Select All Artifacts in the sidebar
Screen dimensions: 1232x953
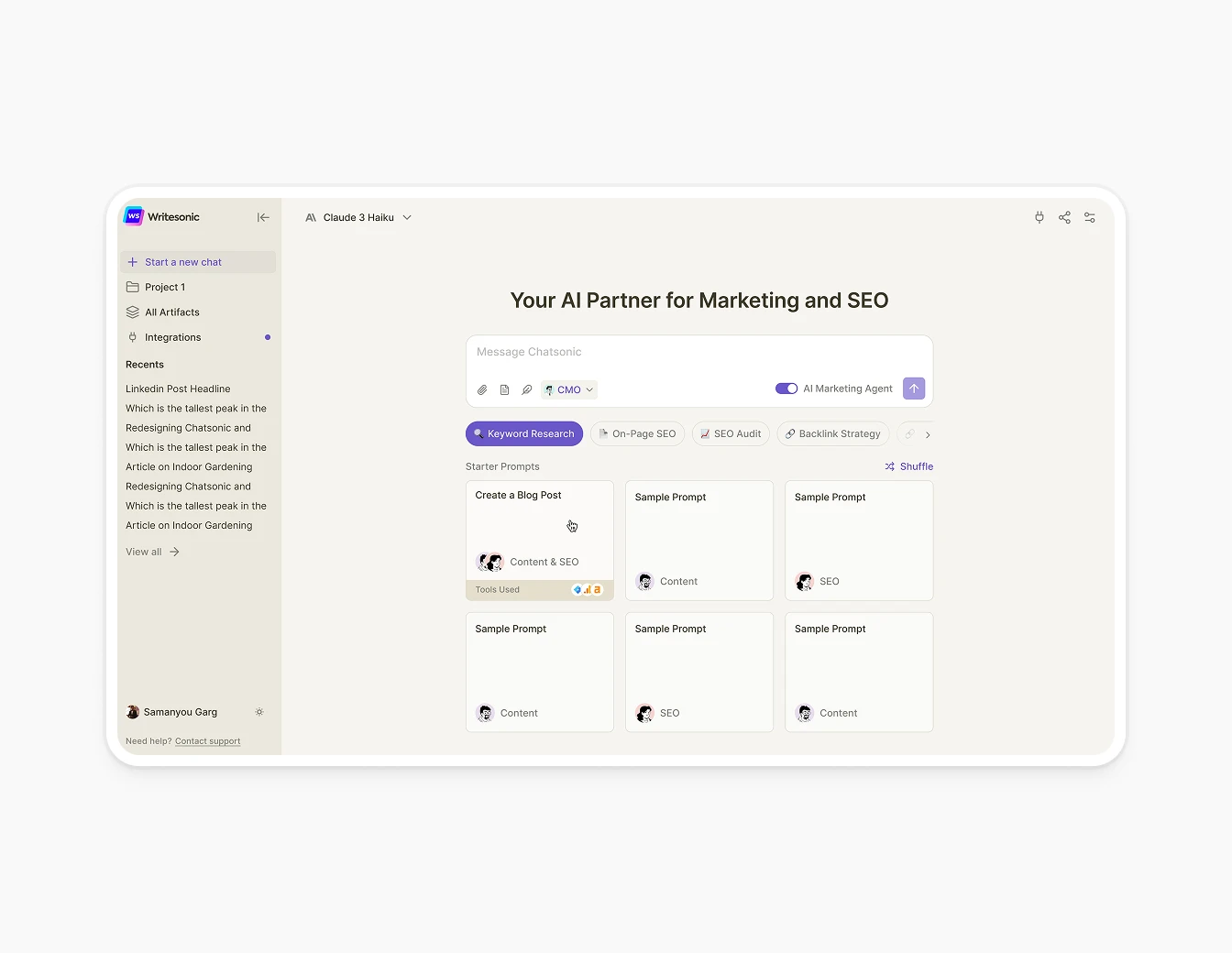point(171,312)
